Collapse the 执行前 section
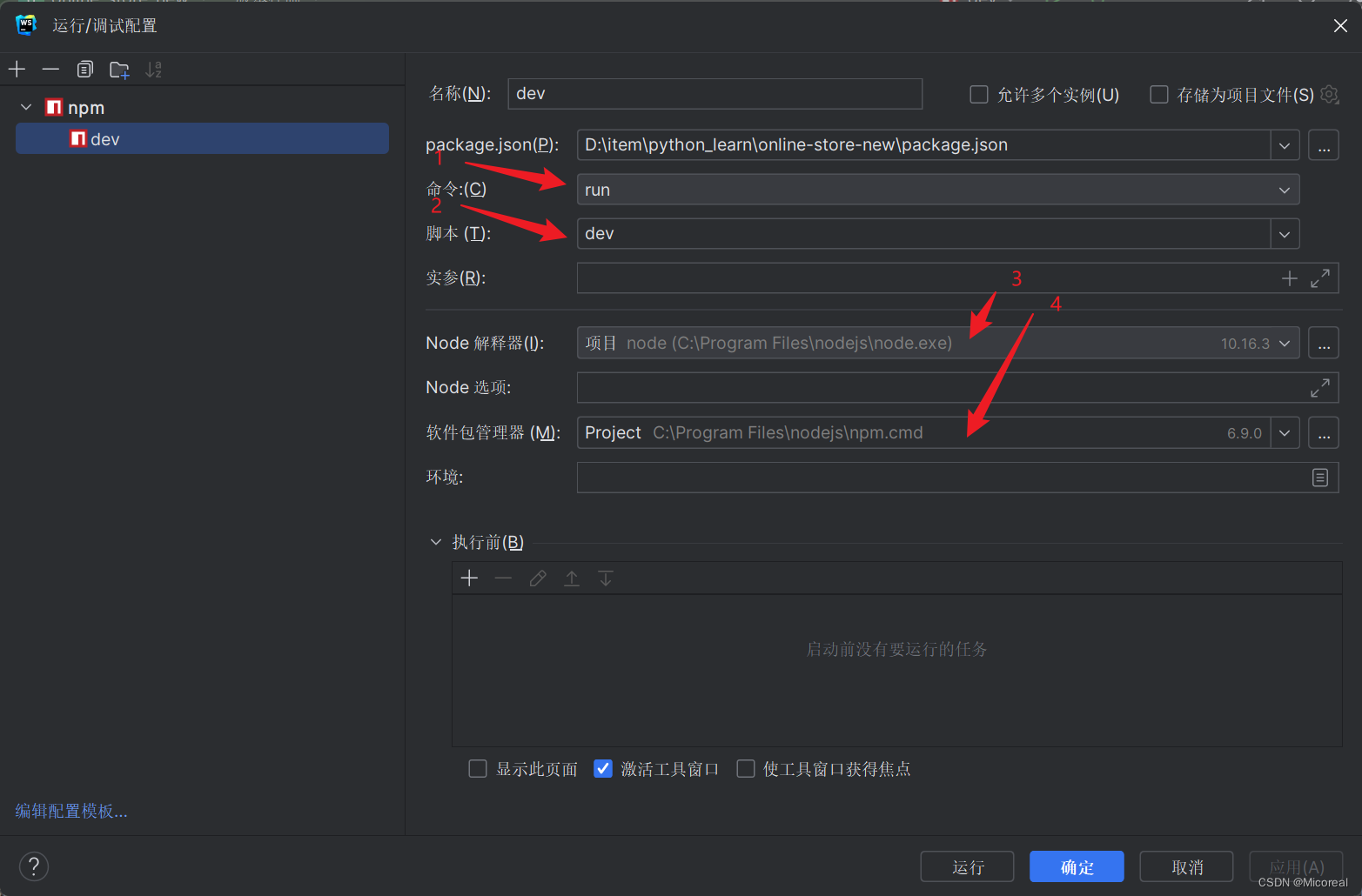The height and width of the screenshot is (896, 1362). [x=436, y=542]
